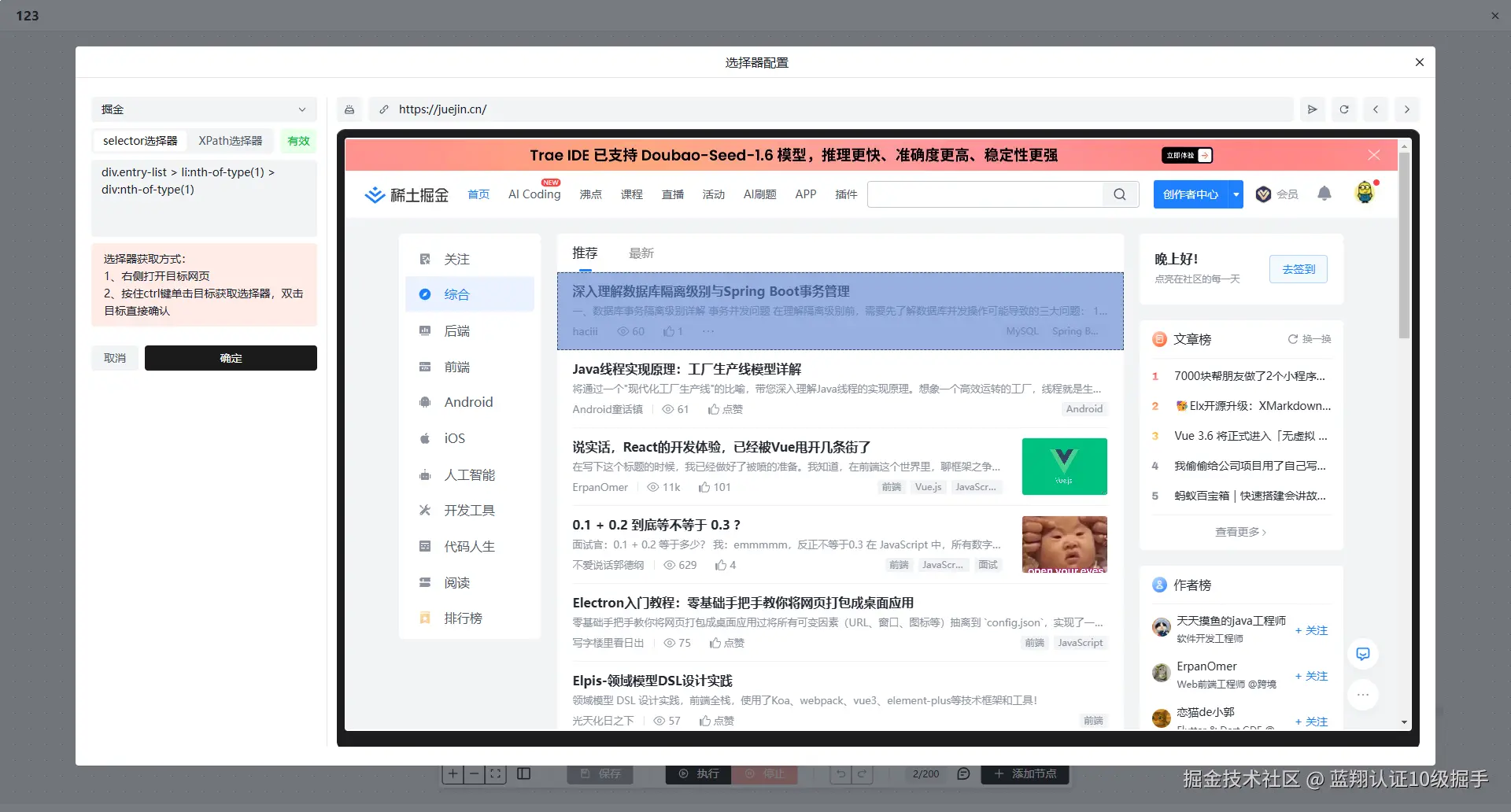Click the go/run arrow icon next to URL
The image size is (1511, 812).
point(1312,109)
